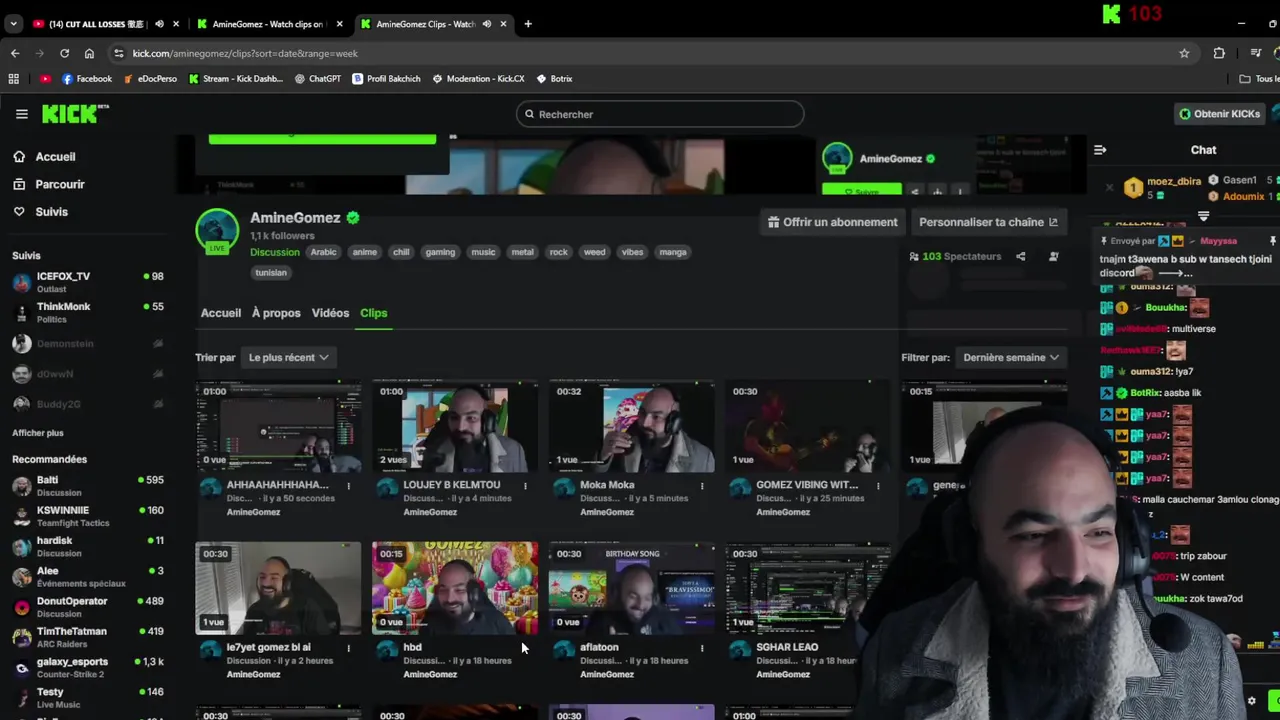Image resolution: width=1280 pixels, height=720 pixels.
Task: Open the Filtrer par Dernière semaine dropdown
Action: pyautogui.click(x=1011, y=357)
